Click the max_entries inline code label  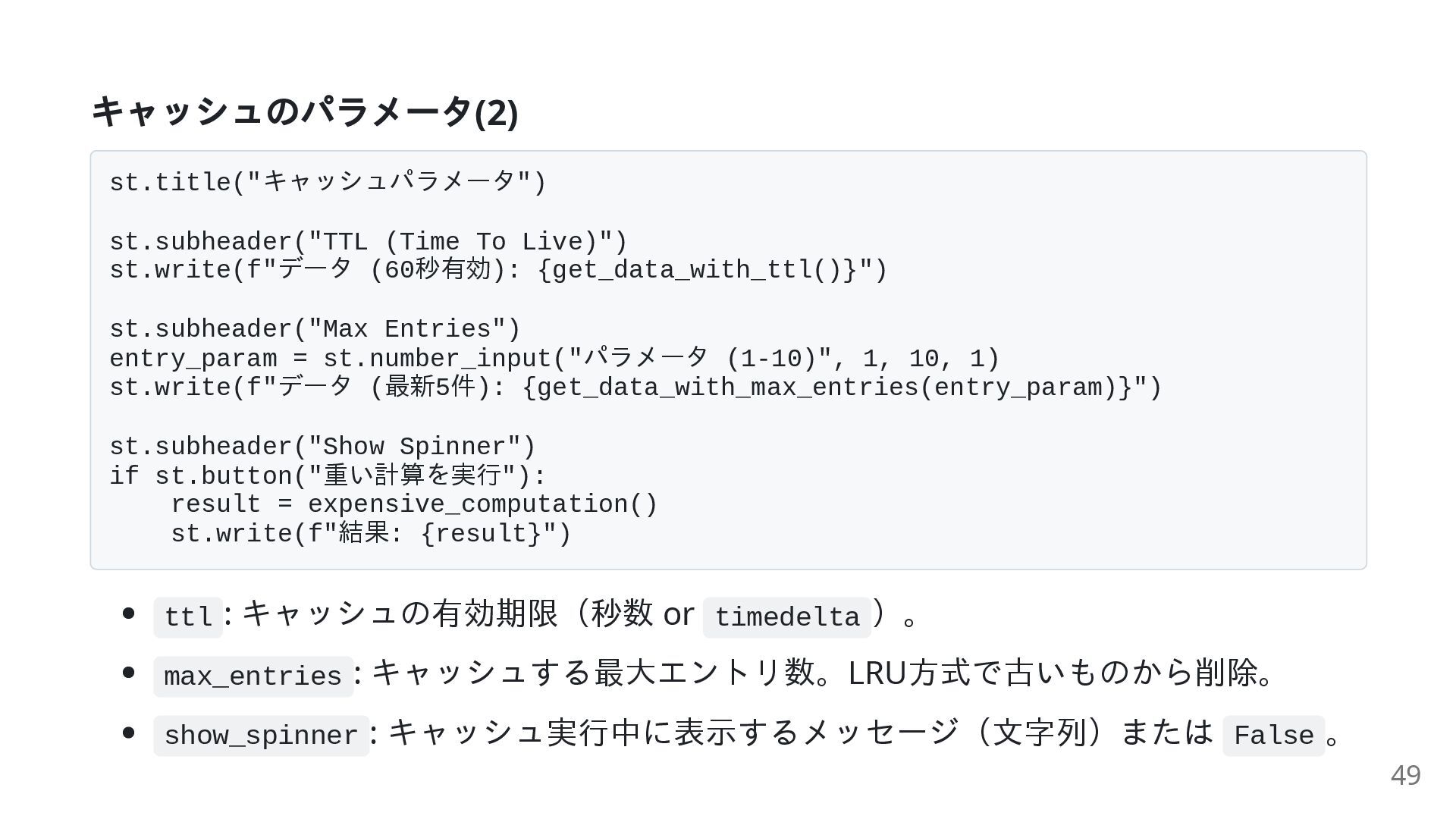pos(253,676)
